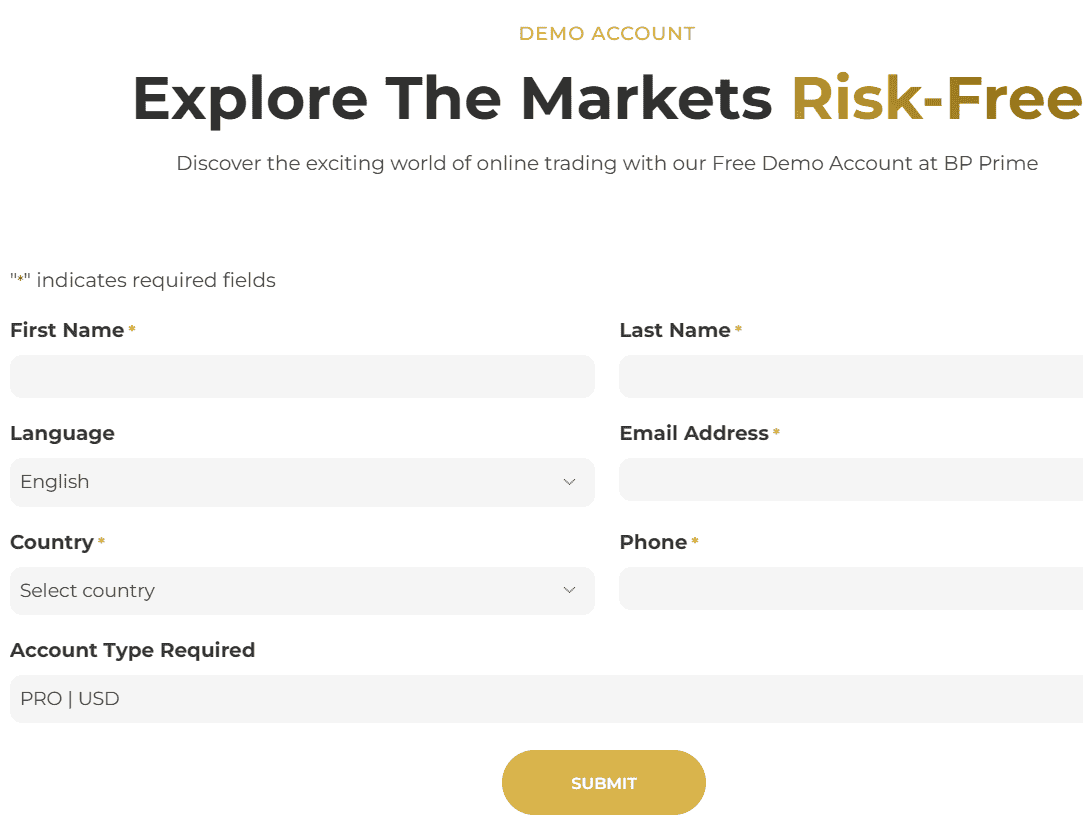Screen dimensions: 1083x822
Task: Click the Account Type Required label
Action: click(x=132, y=650)
